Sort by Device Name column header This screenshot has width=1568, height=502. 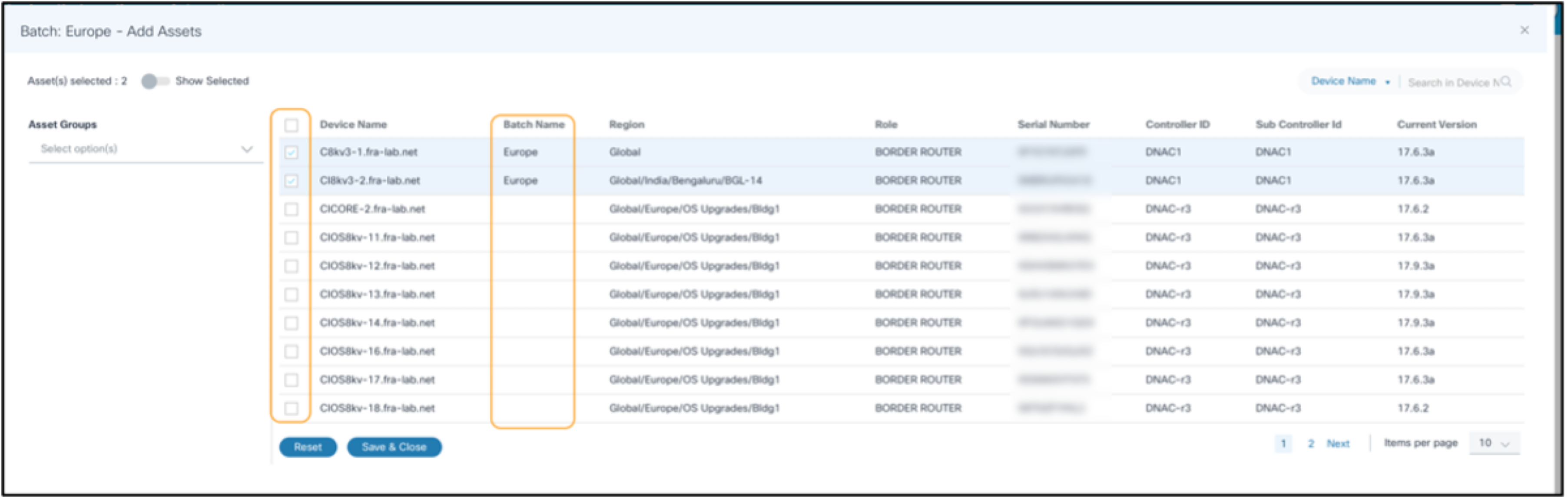(x=353, y=124)
